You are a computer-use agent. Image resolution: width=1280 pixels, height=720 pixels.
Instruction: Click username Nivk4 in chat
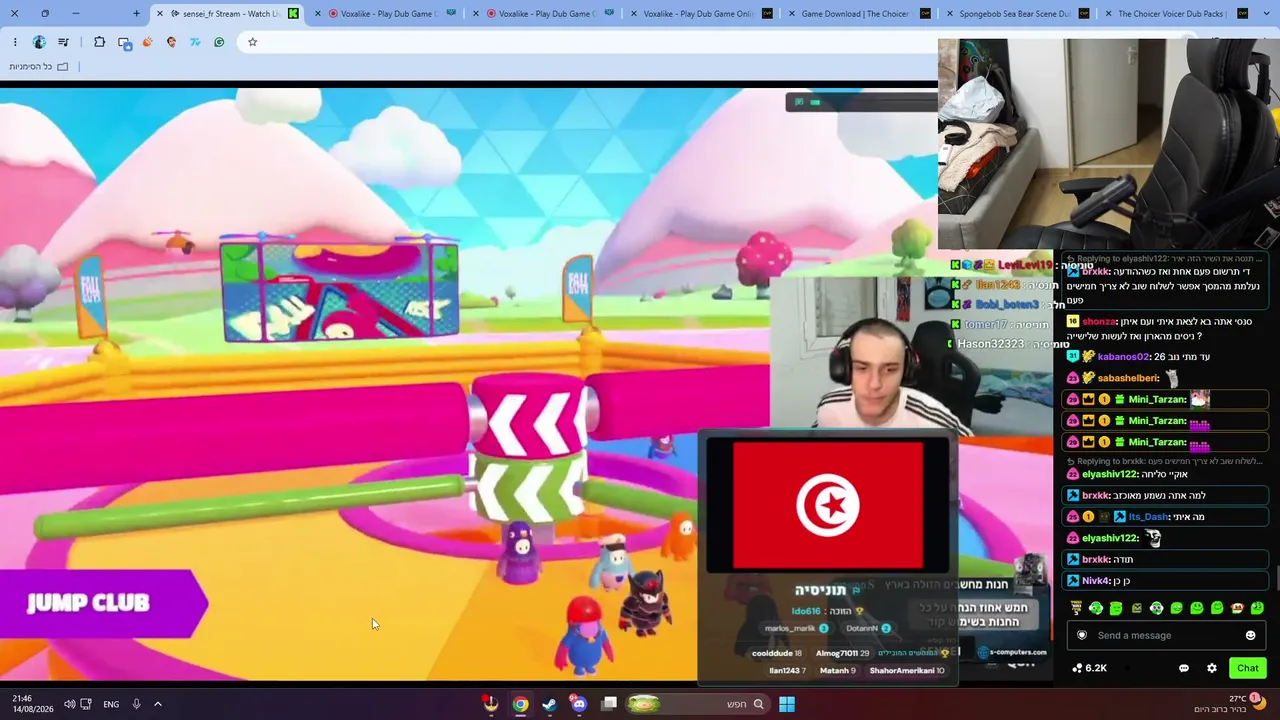[1096, 580]
